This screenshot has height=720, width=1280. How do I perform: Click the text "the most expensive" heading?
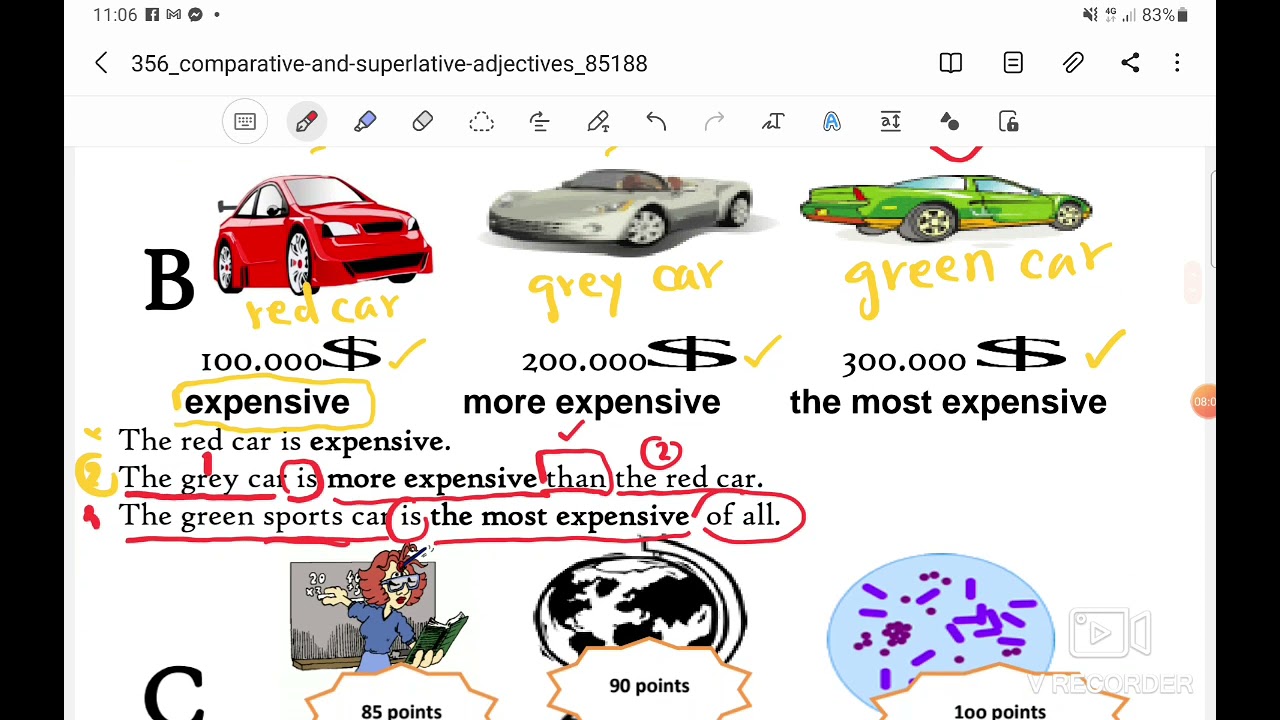tap(948, 402)
